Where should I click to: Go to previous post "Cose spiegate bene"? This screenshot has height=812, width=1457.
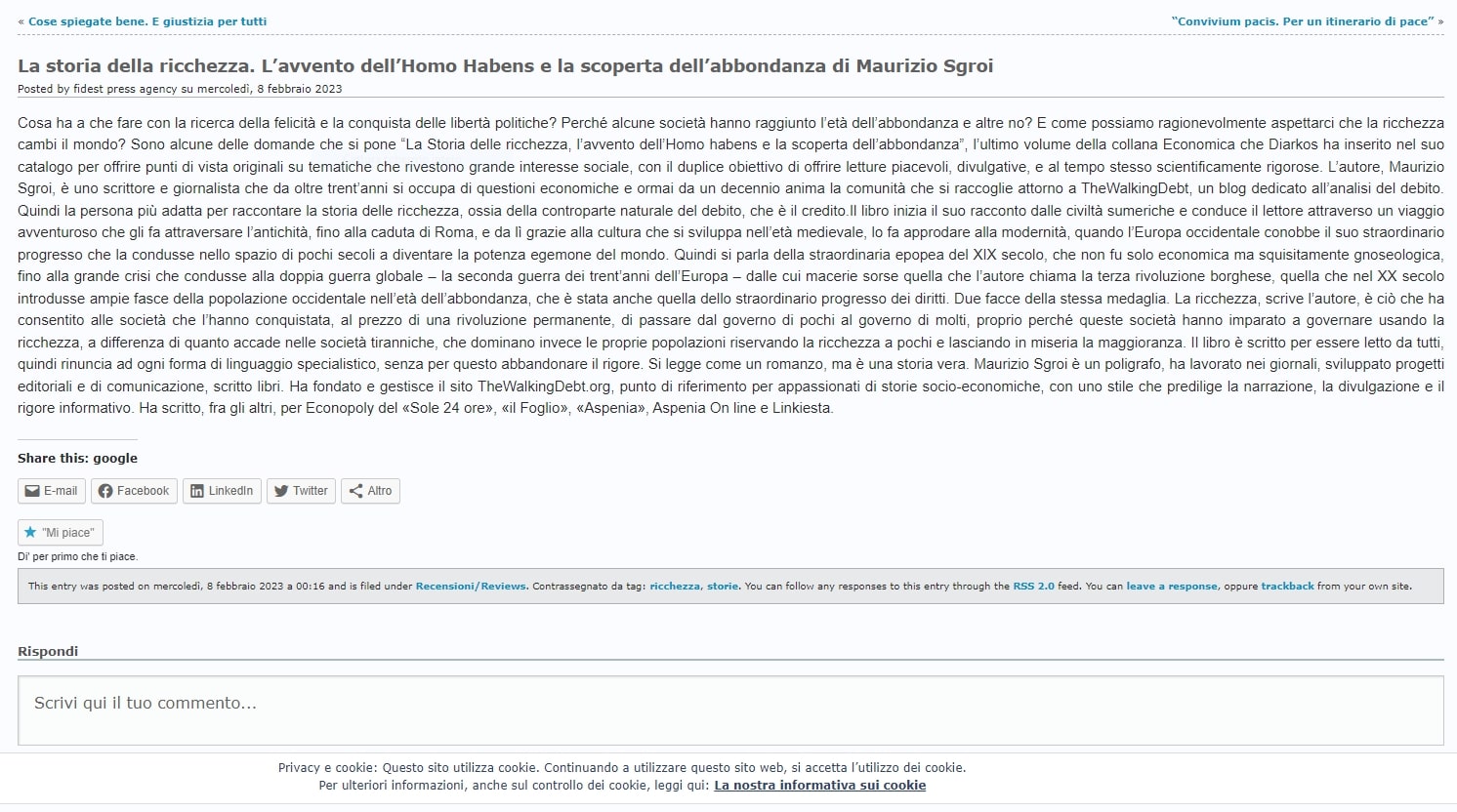point(146,21)
